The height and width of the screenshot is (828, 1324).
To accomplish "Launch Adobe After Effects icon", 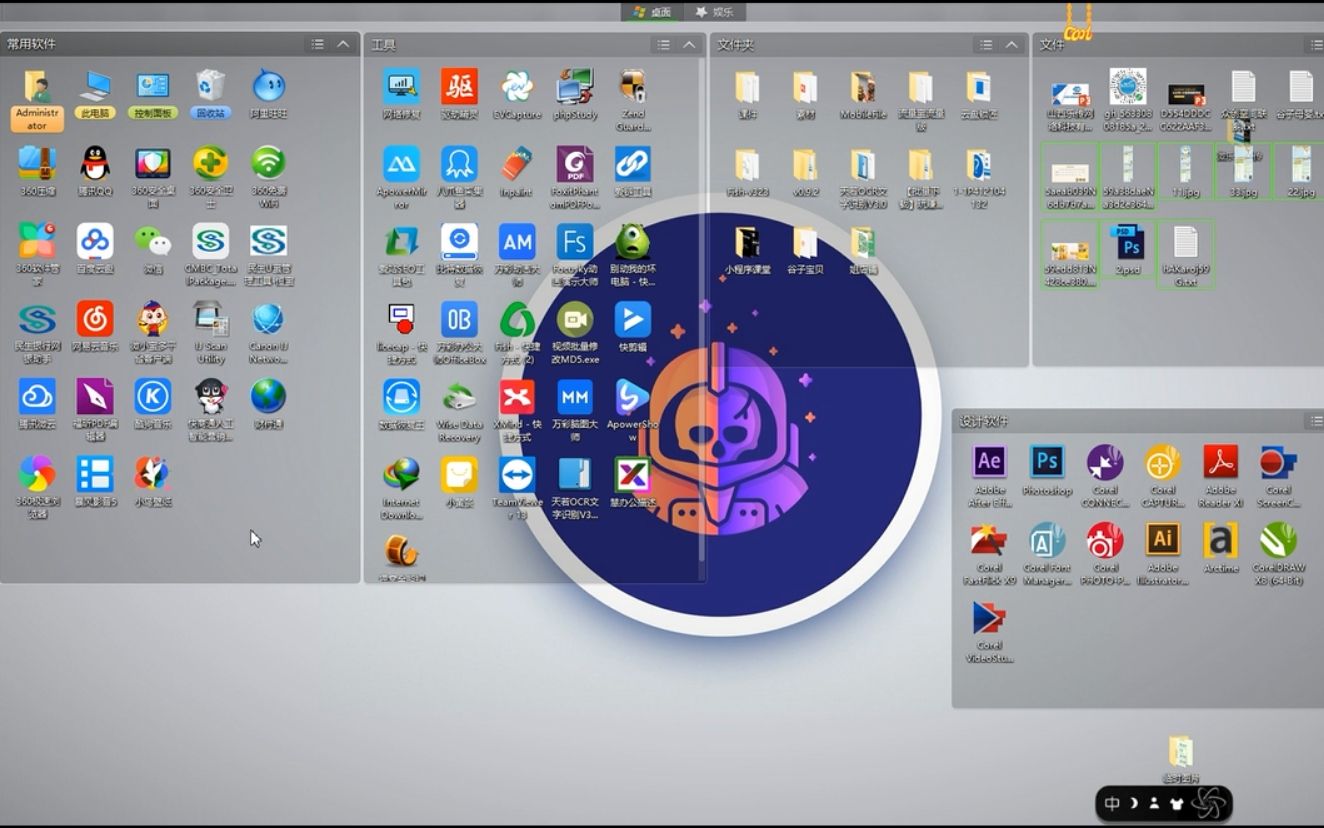I will [989, 462].
